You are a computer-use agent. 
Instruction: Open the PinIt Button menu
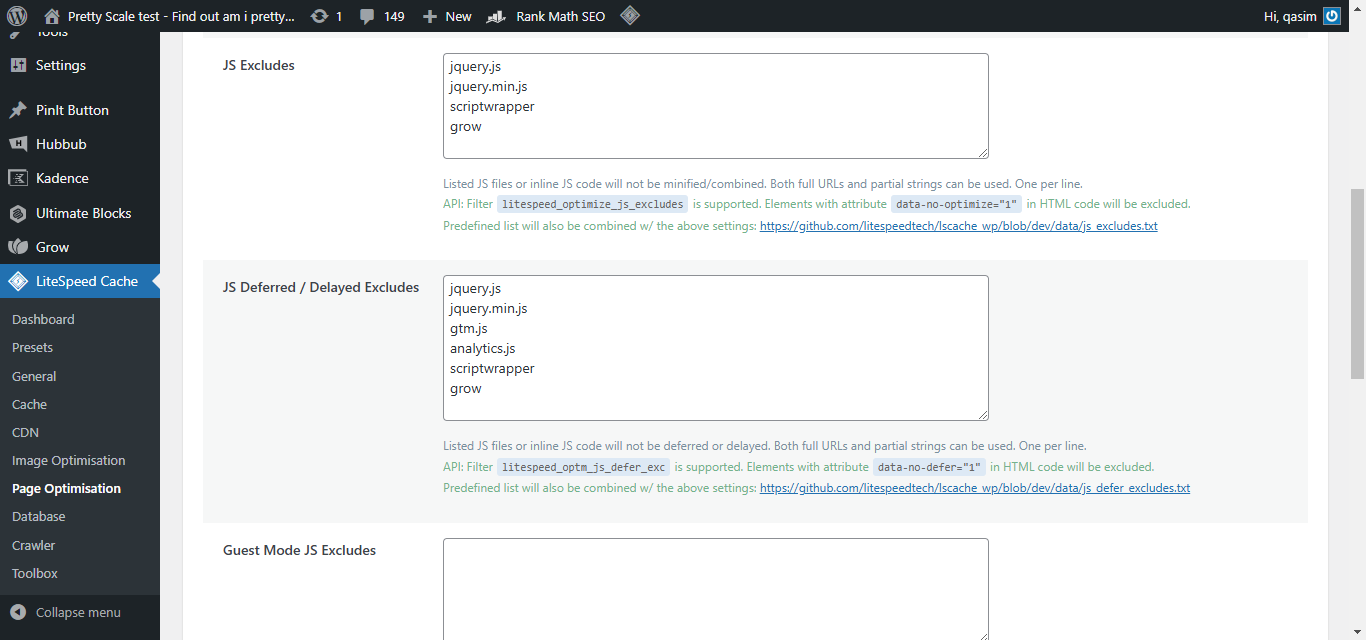click(x=72, y=110)
